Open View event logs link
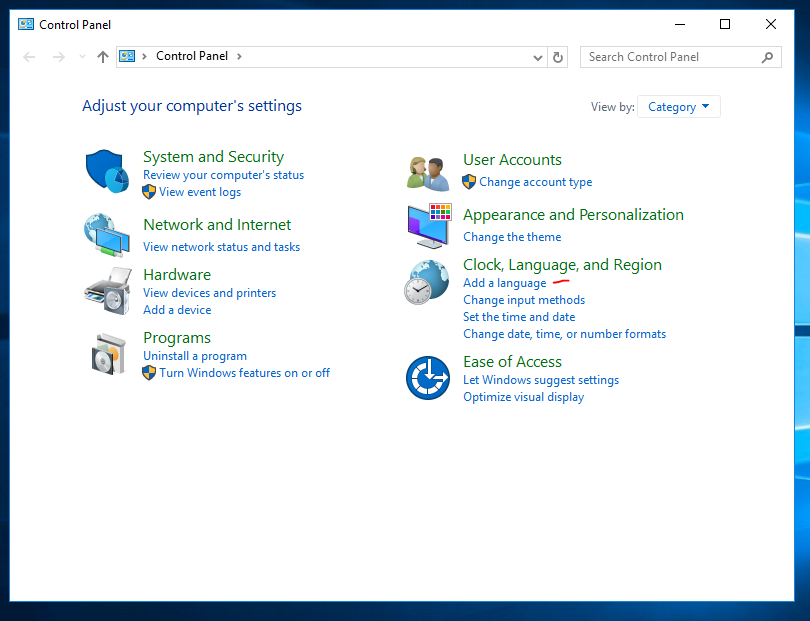 pyautogui.click(x=200, y=192)
